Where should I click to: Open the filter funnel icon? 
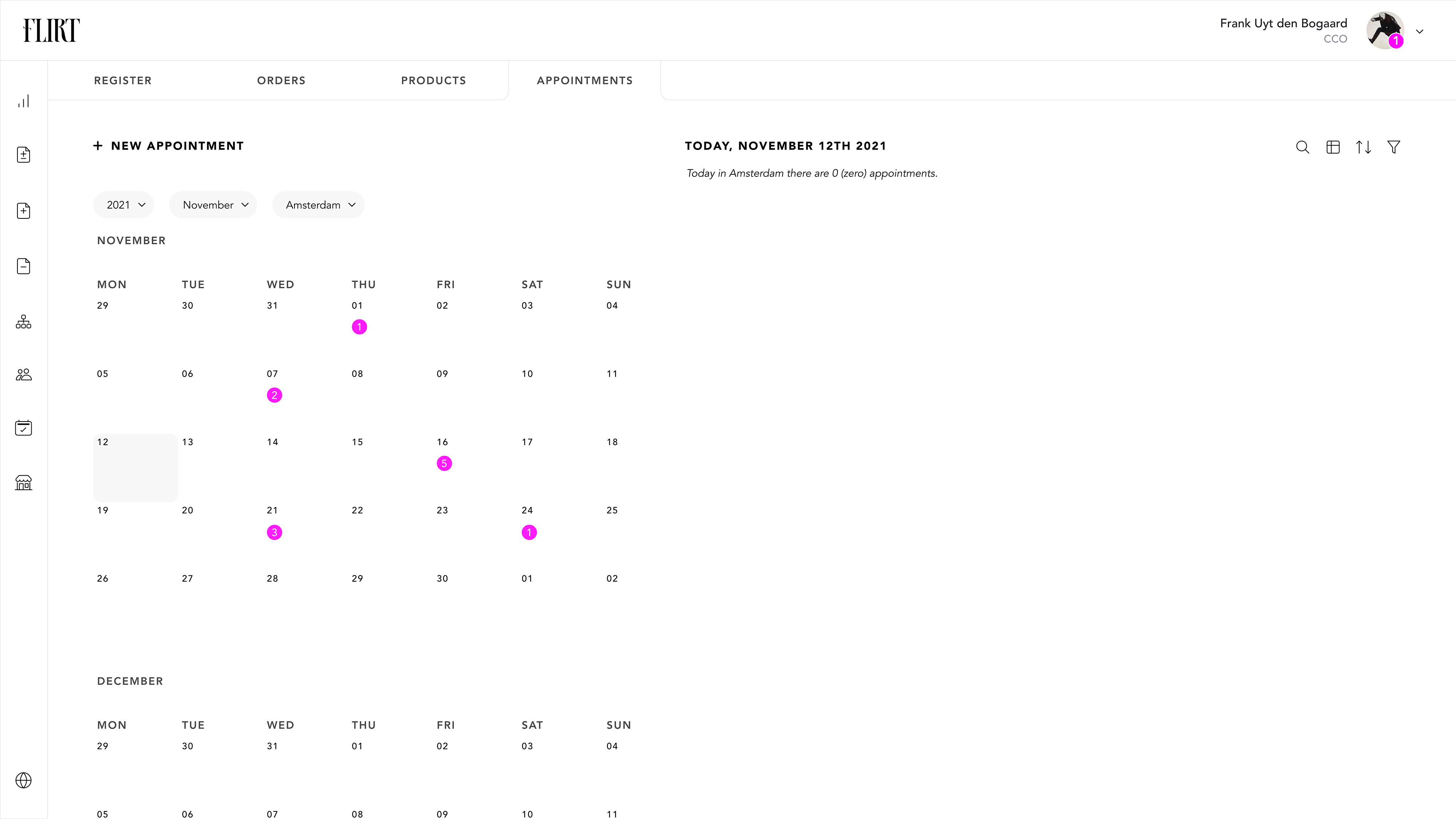click(x=1394, y=147)
